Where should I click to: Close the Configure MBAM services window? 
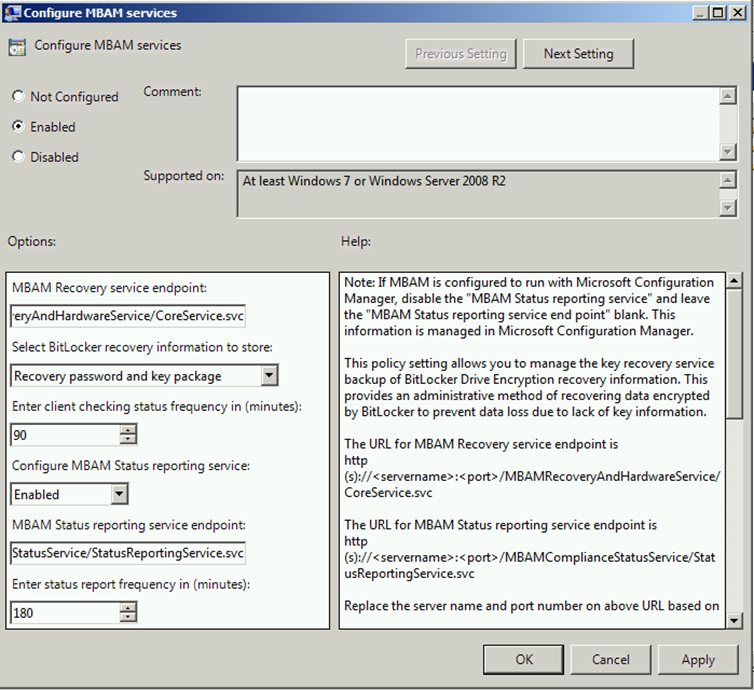tap(737, 13)
